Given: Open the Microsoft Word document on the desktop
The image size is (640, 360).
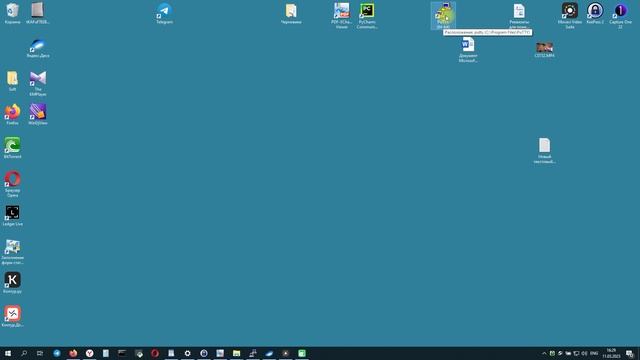Looking at the screenshot, I should (x=468, y=49).
